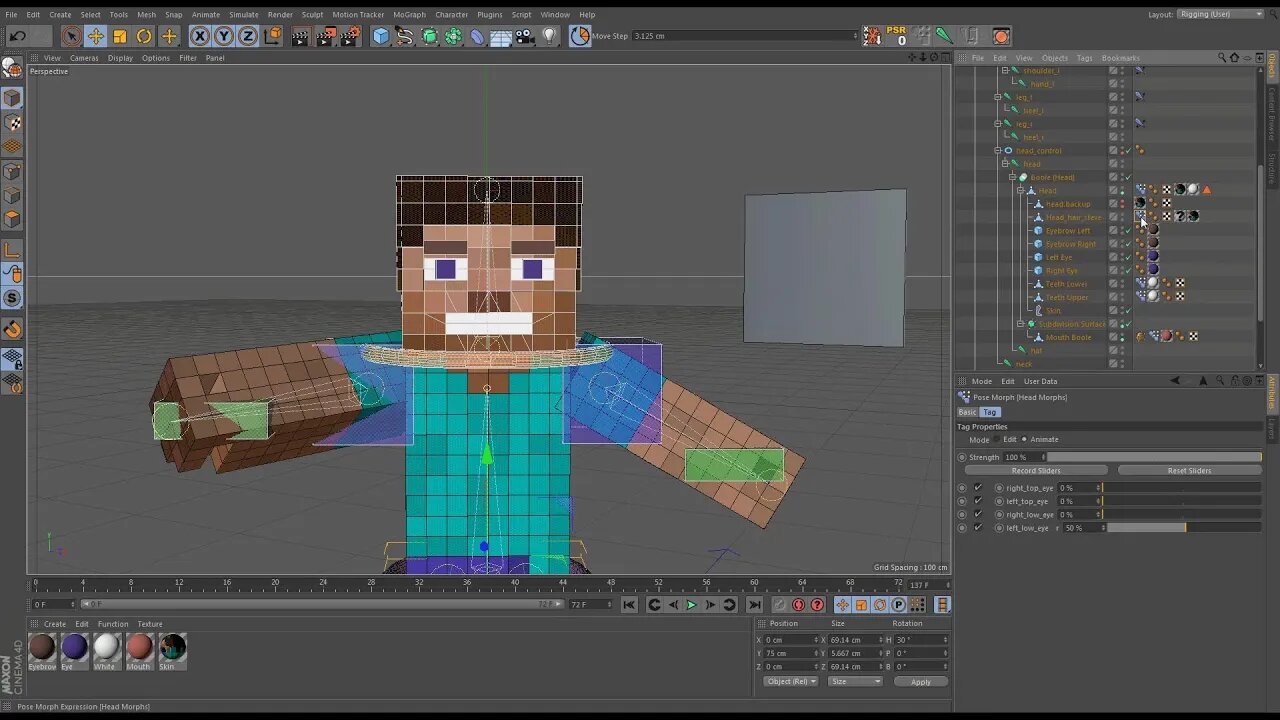The width and height of the screenshot is (1280, 720).
Task: Jump to the end of animation
Action: coord(754,605)
